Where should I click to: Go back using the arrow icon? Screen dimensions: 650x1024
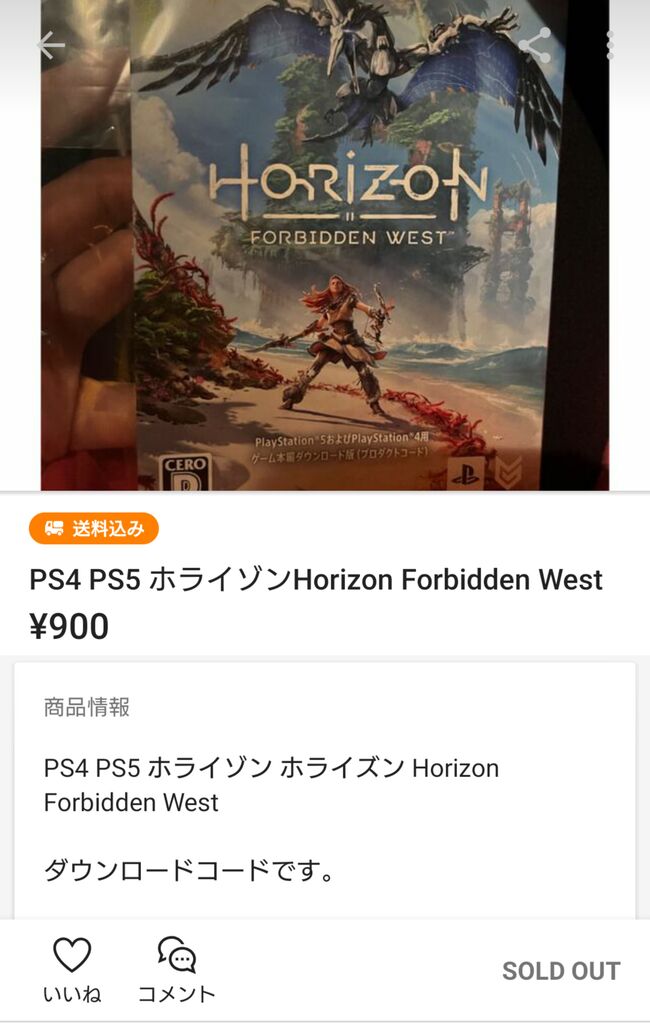pyautogui.click(x=51, y=46)
